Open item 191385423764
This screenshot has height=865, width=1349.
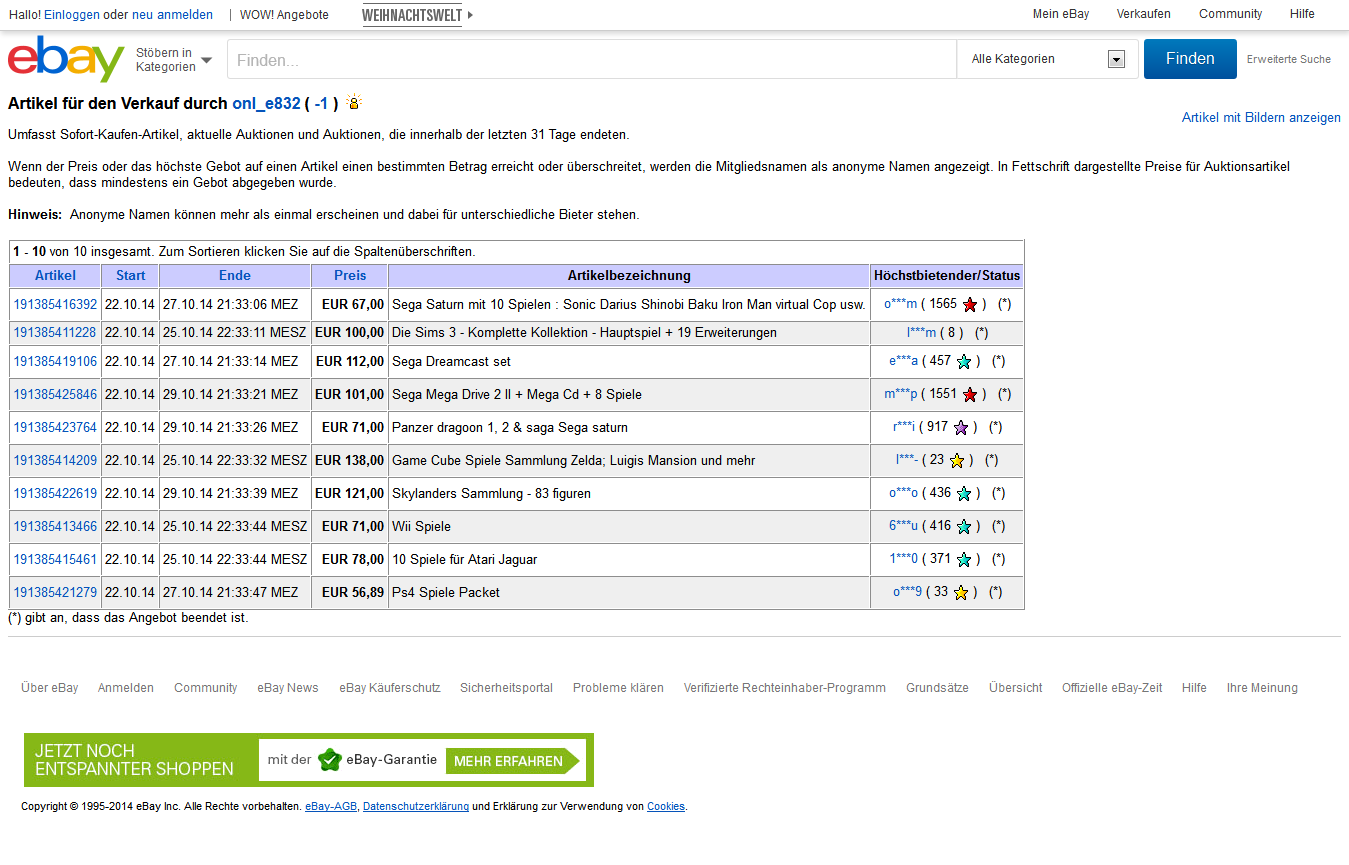coord(55,428)
